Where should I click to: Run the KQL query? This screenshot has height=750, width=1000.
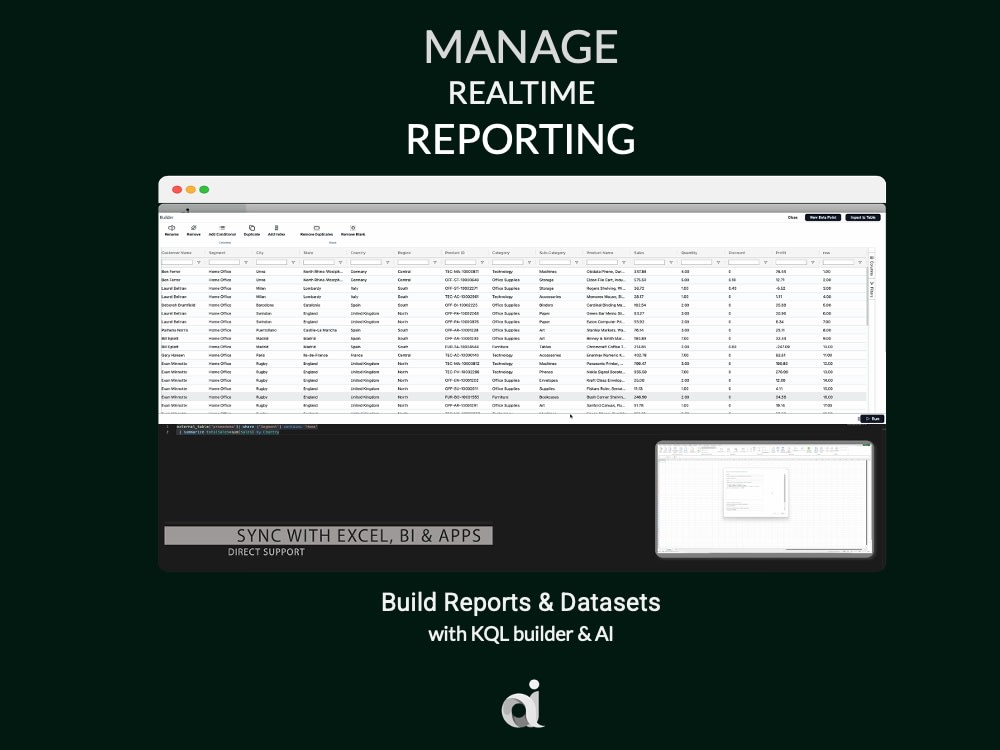tap(872, 419)
